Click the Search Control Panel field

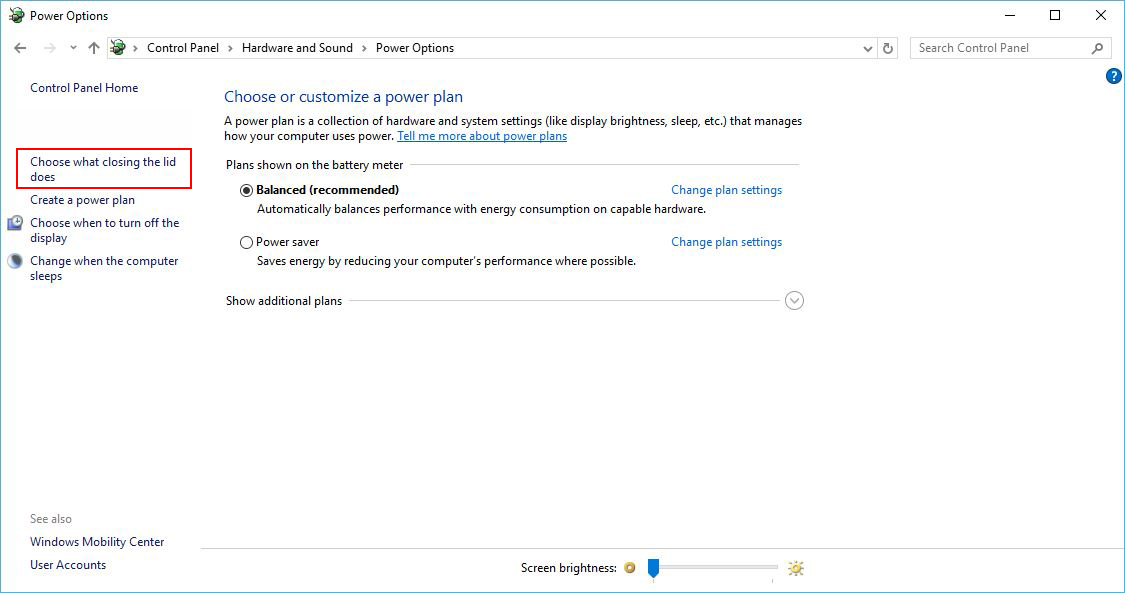pyautogui.click(x=1000, y=48)
